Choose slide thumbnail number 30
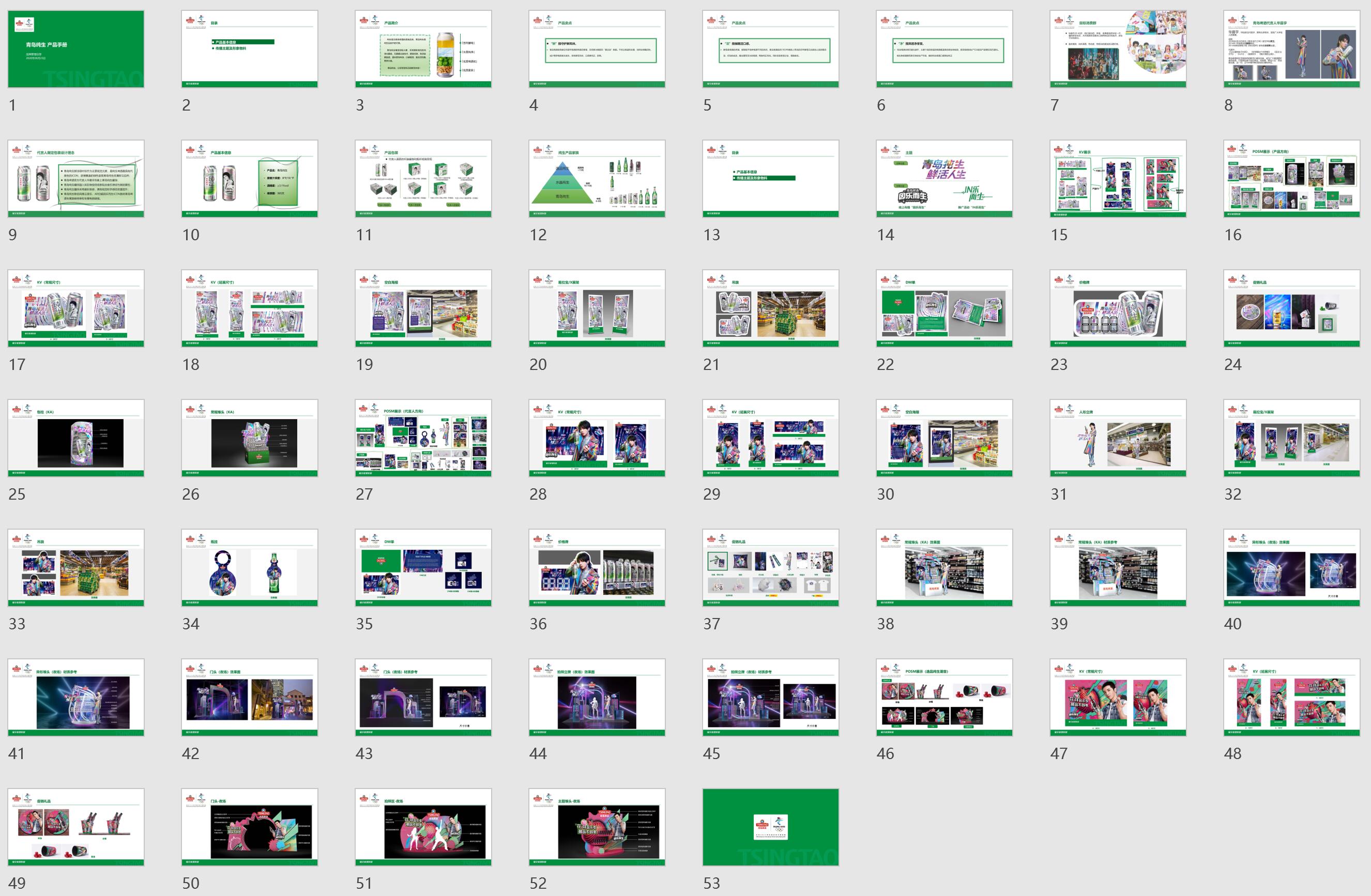The height and width of the screenshot is (896, 1371). [x=945, y=438]
